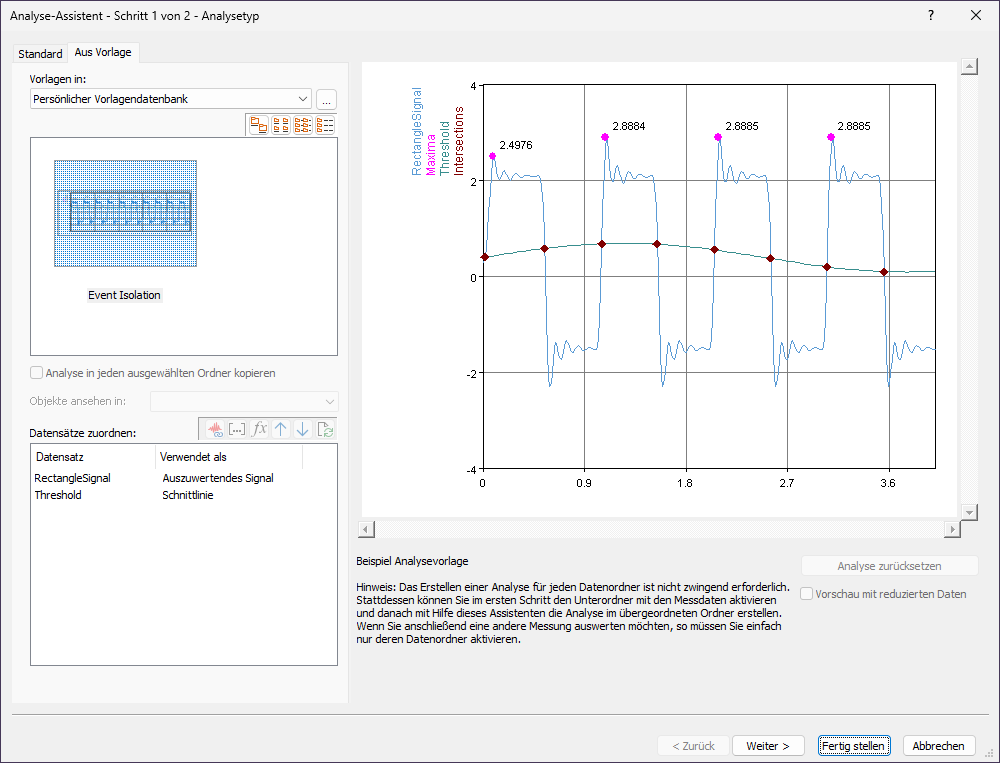Browse template database with the '...' button
Viewport: 1000px width, 763px height.
point(327,99)
